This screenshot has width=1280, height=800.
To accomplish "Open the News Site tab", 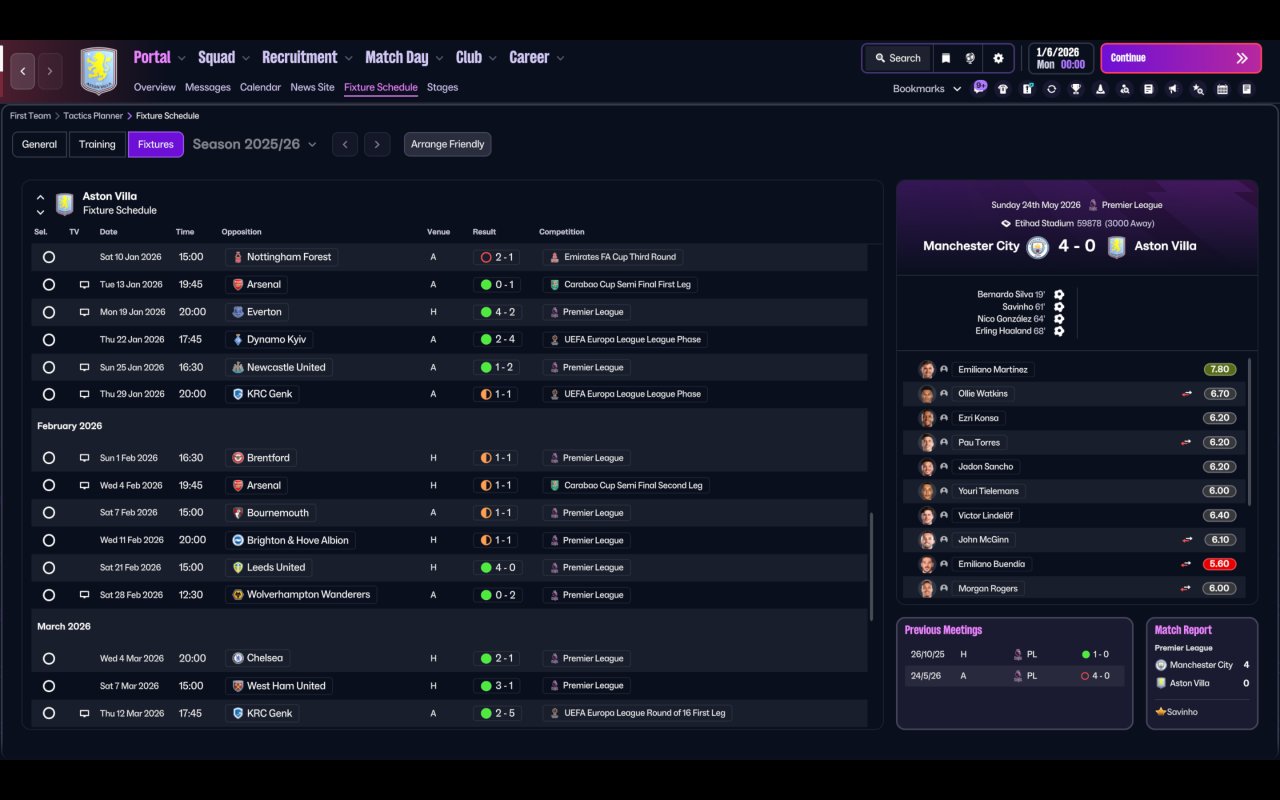I will click(x=312, y=87).
